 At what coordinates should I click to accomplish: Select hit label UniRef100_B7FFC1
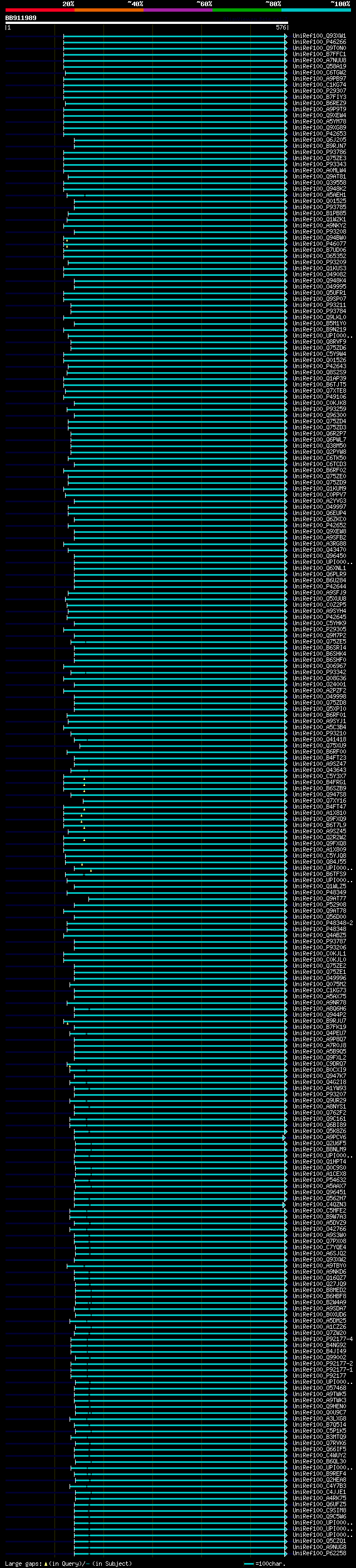point(319,54)
